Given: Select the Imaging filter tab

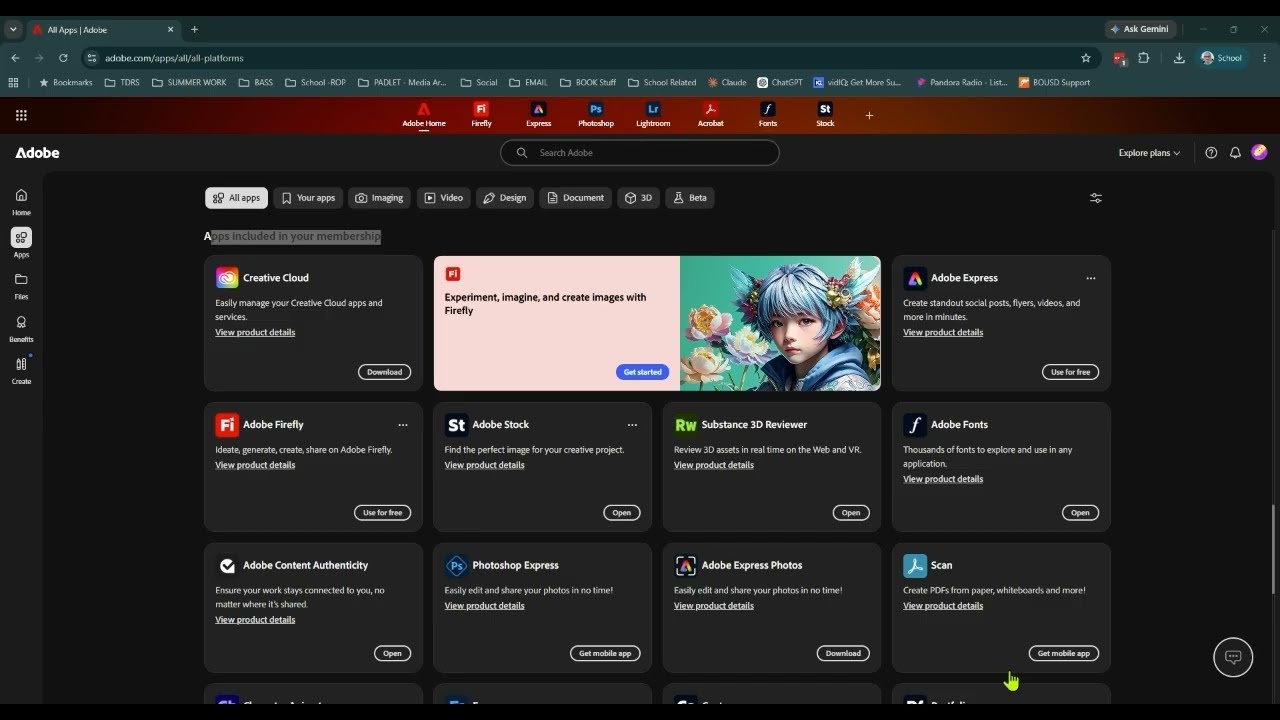Looking at the screenshot, I should [x=379, y=198].
